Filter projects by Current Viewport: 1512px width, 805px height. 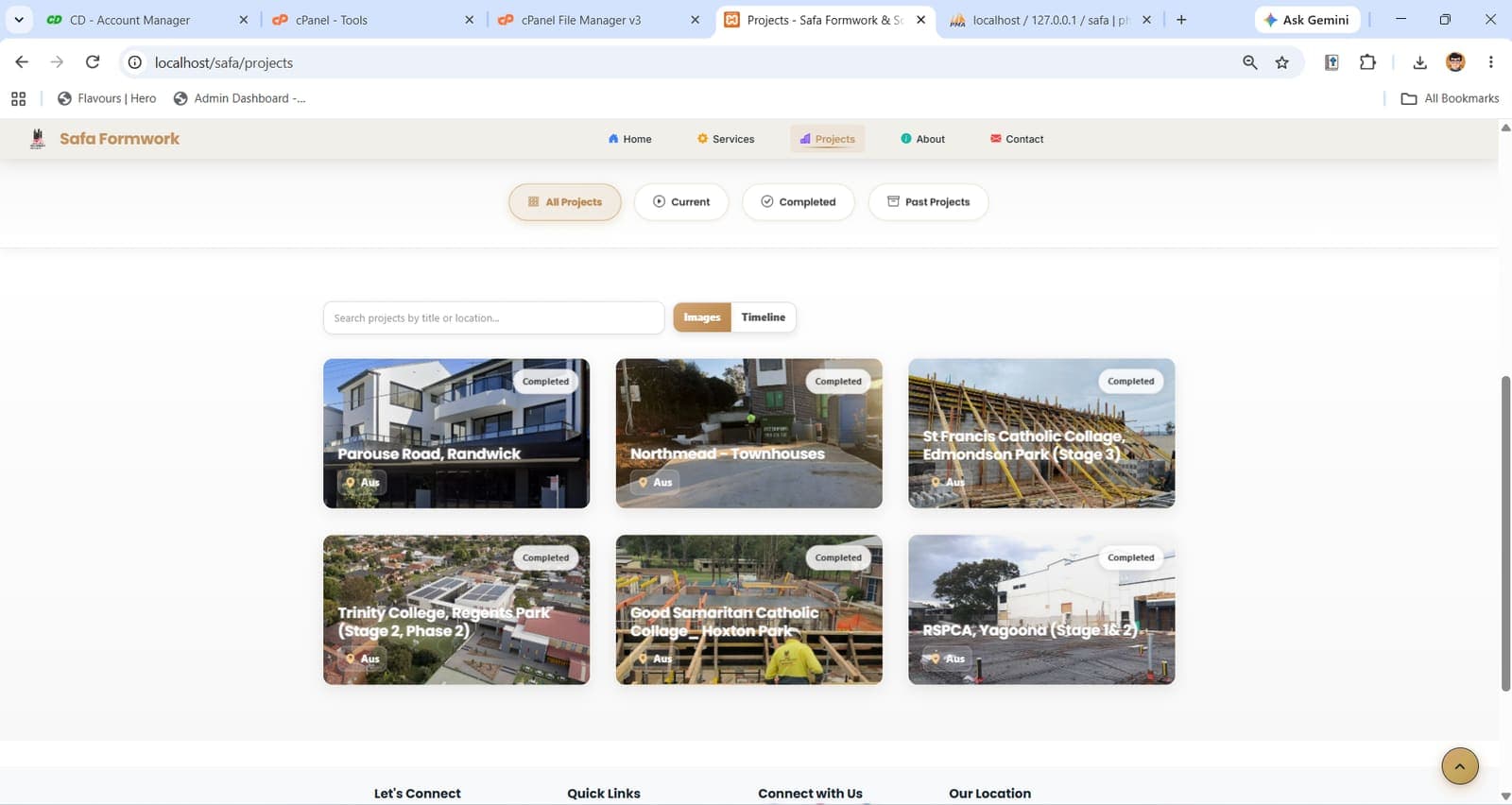click(681, 202)
